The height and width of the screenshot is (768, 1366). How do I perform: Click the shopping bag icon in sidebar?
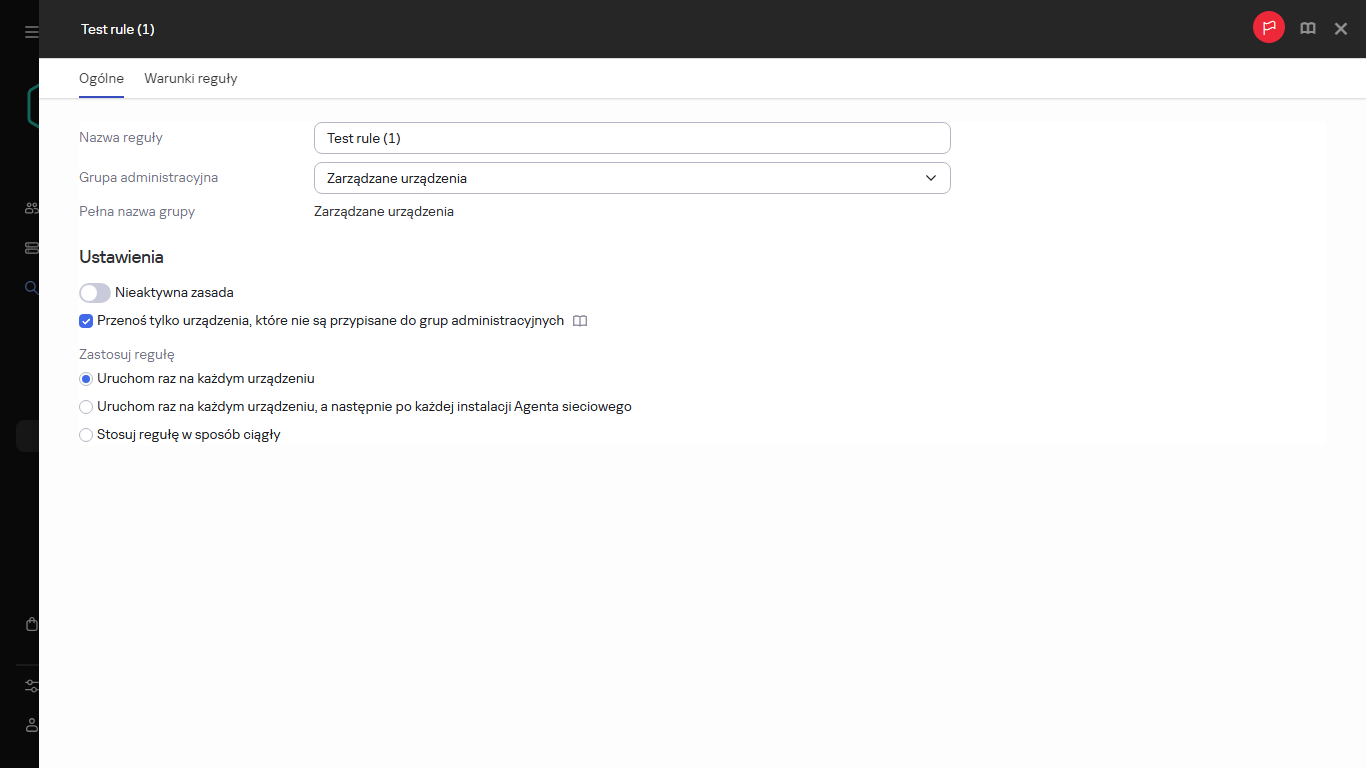pyautogui.click(x=31, y=624)
